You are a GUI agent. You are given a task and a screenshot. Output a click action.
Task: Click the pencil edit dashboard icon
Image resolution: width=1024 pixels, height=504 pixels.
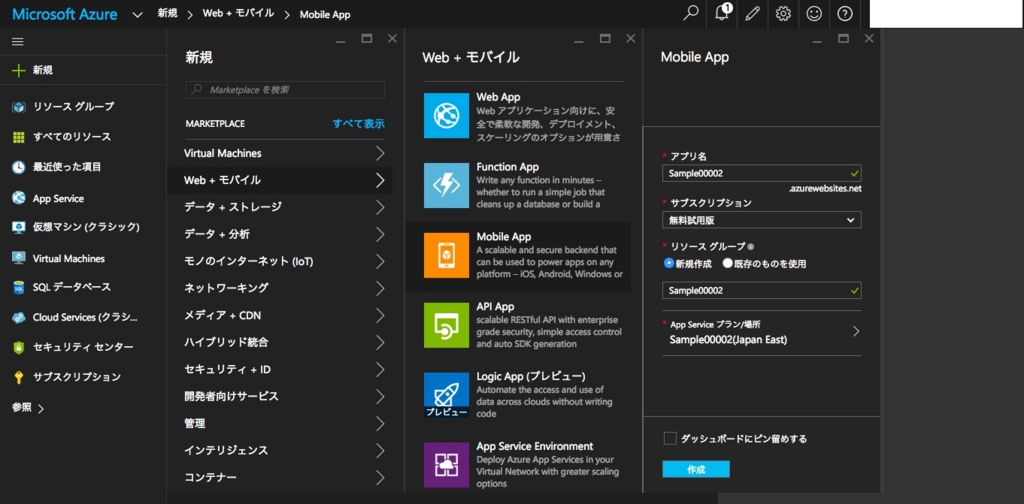pyautogui.click(x=752, y=14)
